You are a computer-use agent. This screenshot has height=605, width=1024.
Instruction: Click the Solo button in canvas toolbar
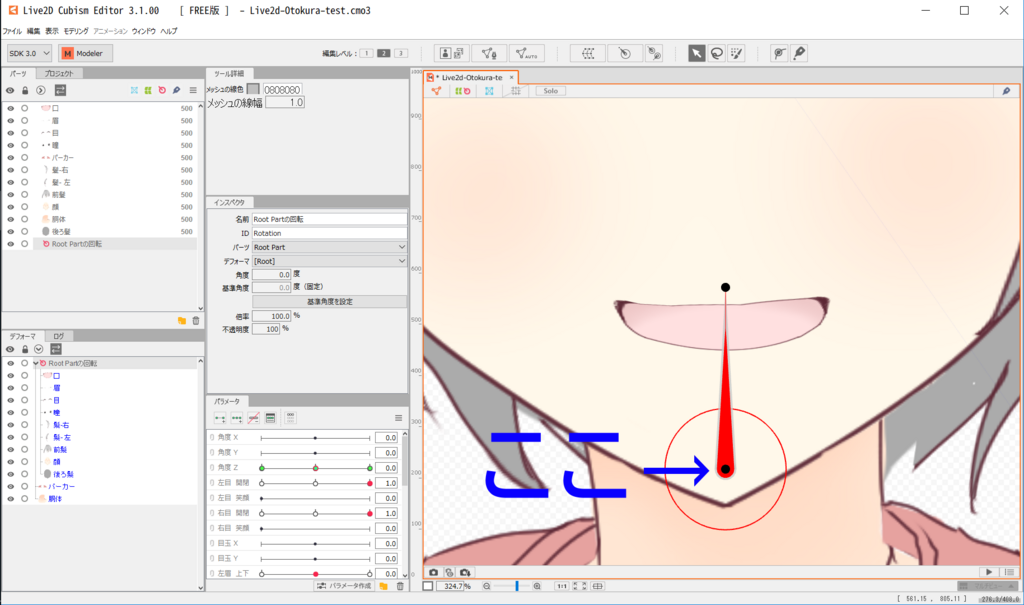551,91
